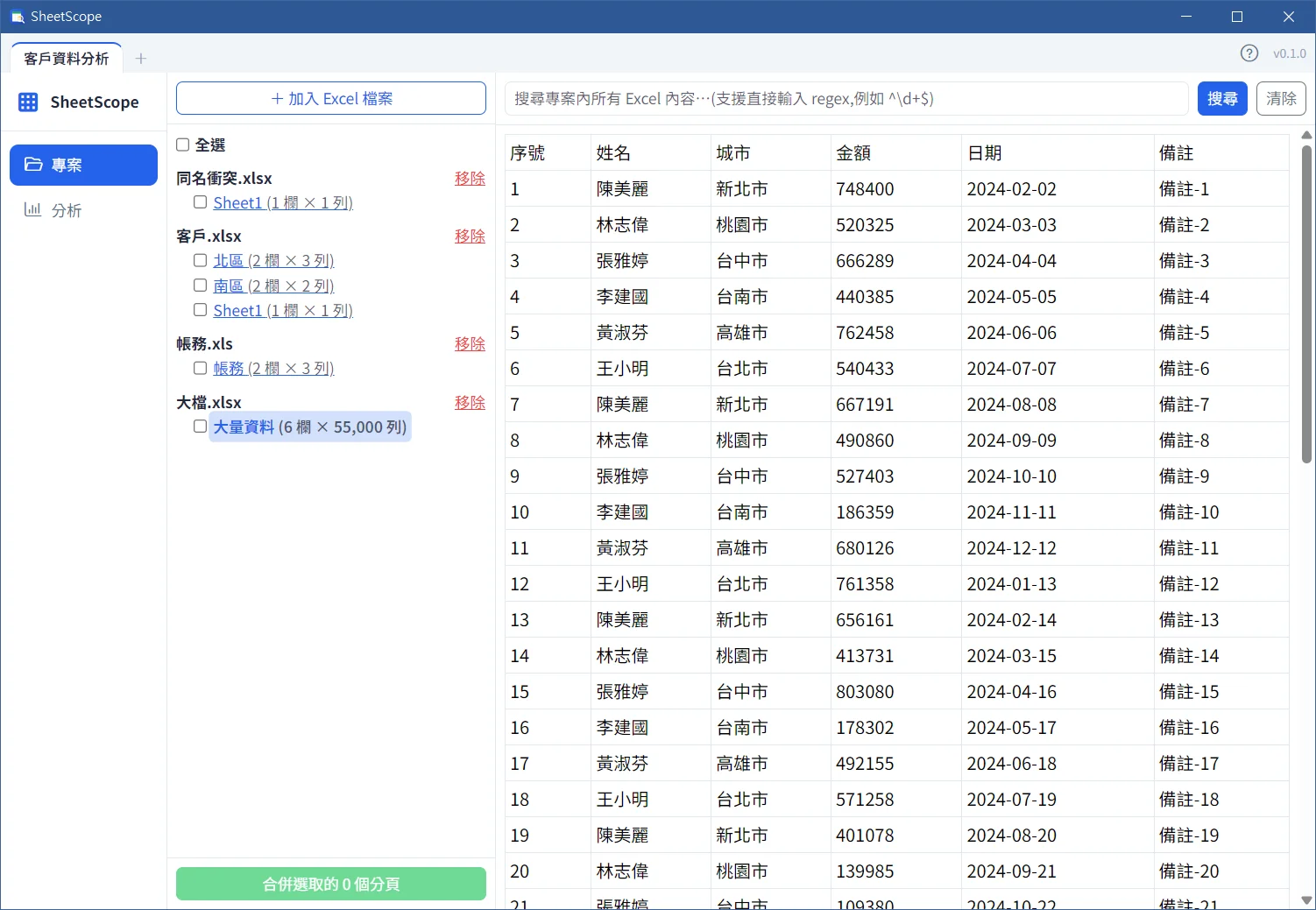Click the 清除 button
The width and height of the screenshot is (1316, 910).
click(x=1281, y=98)
